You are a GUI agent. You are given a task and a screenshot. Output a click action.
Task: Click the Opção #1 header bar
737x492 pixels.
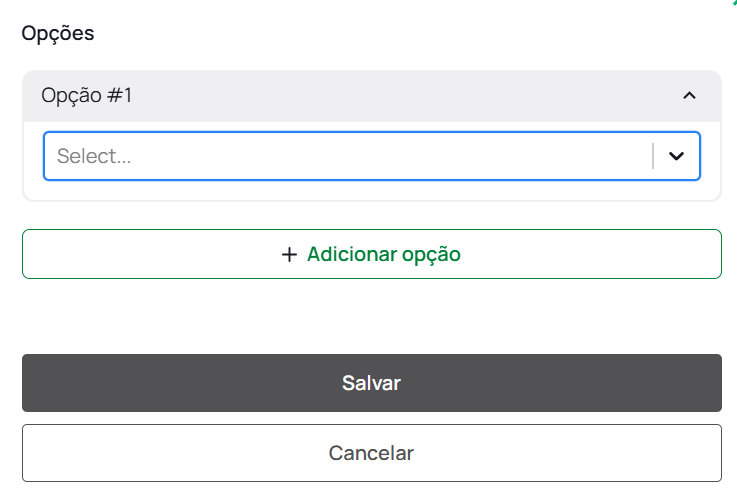click(x=371, y=96)
